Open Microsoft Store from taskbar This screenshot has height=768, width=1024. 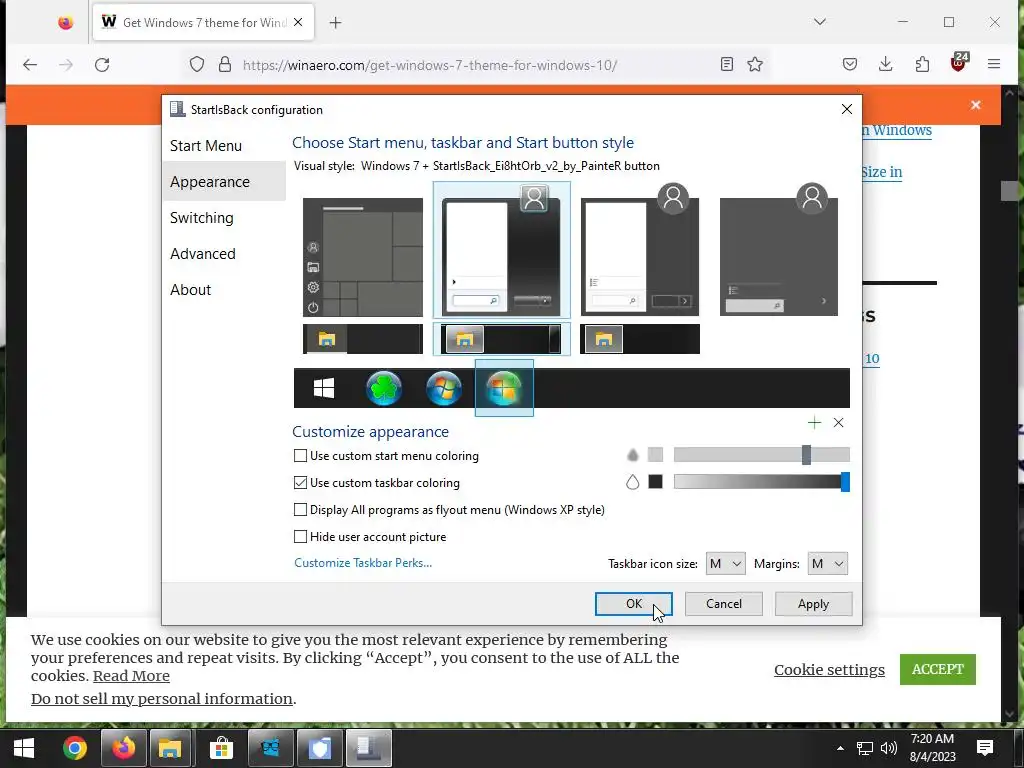221,748
